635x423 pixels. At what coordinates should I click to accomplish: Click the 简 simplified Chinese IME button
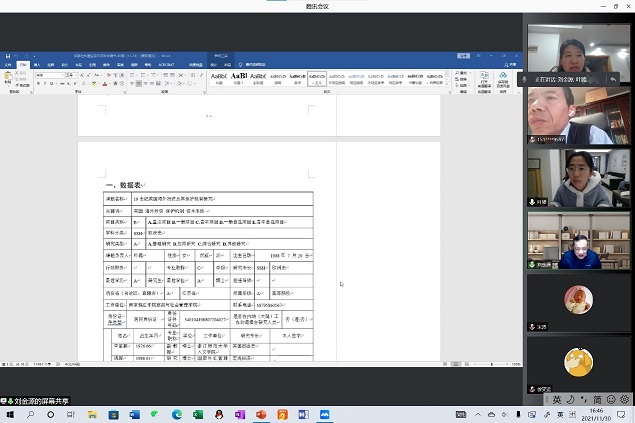pyautogui.click(x=596, y=400)
